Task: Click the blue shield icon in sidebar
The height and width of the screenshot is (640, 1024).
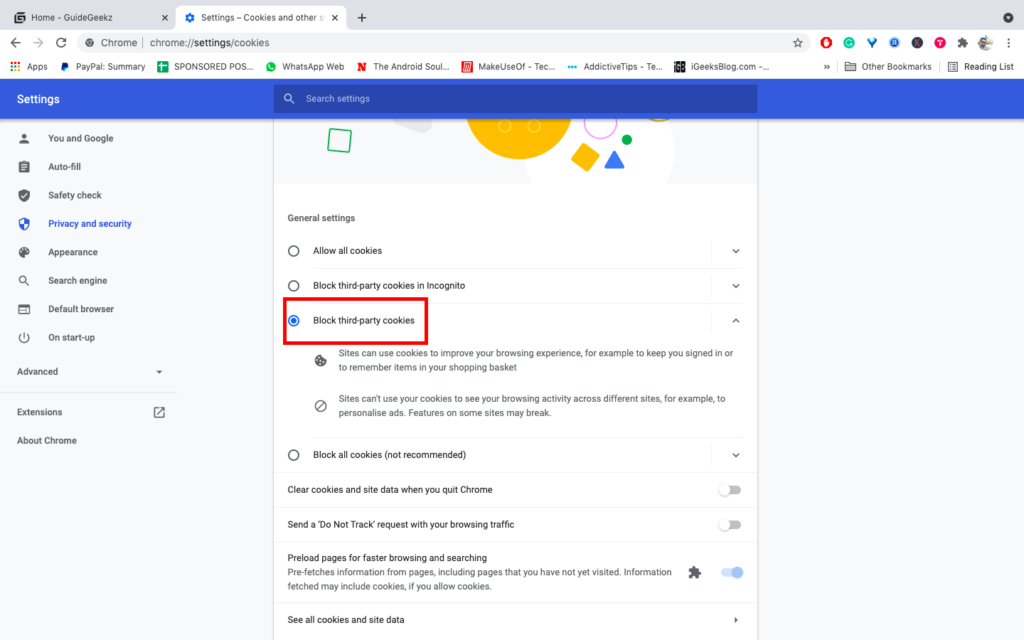Action: (x=24, y=224)
